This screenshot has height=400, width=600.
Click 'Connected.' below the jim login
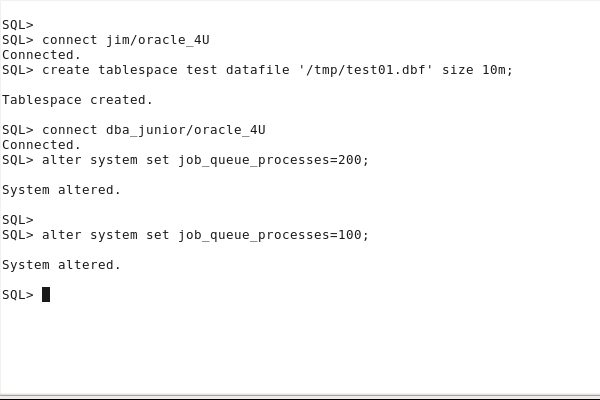(x=41, y=55)
